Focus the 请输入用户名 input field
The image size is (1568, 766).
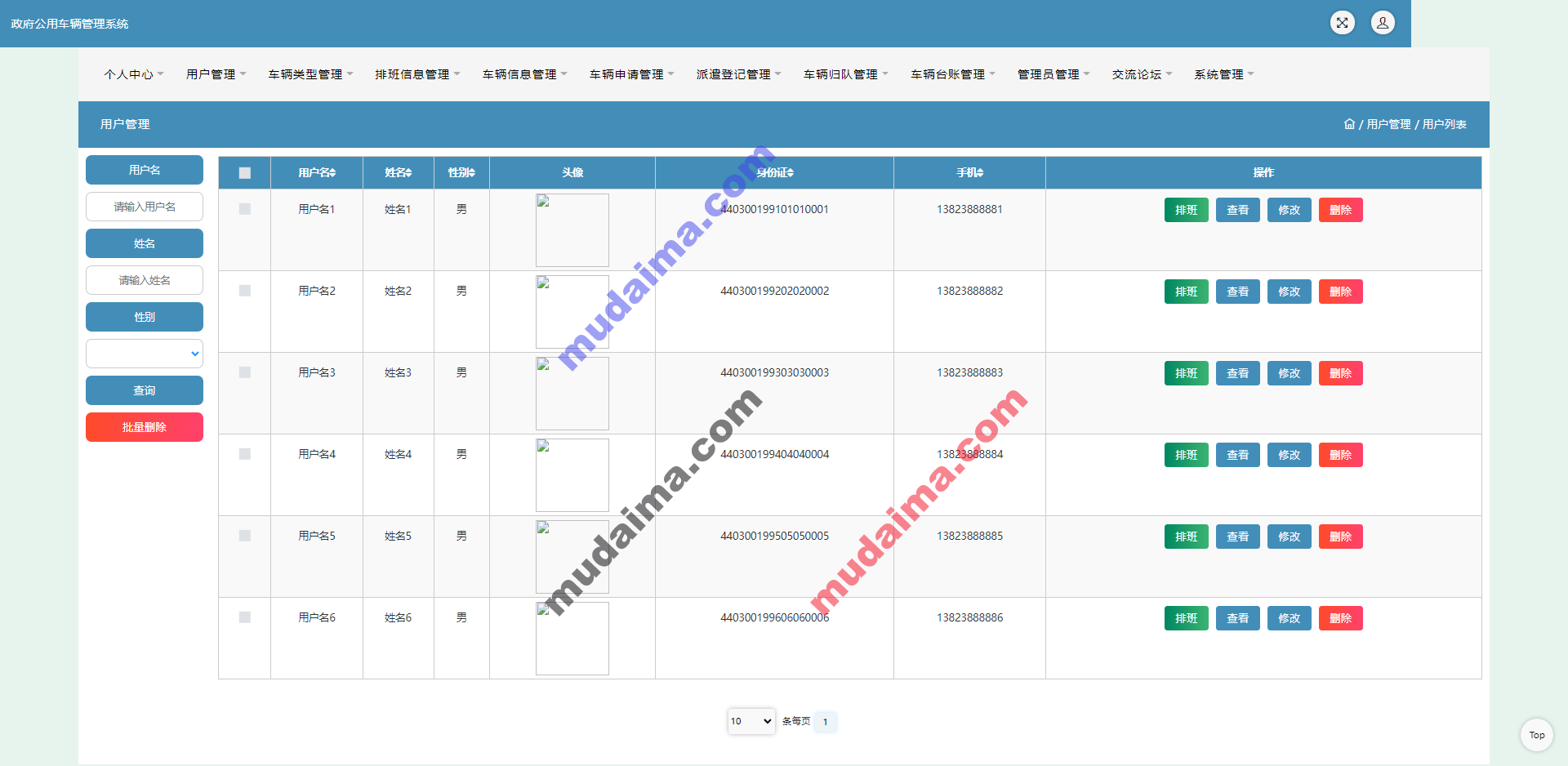pos(145,207)
